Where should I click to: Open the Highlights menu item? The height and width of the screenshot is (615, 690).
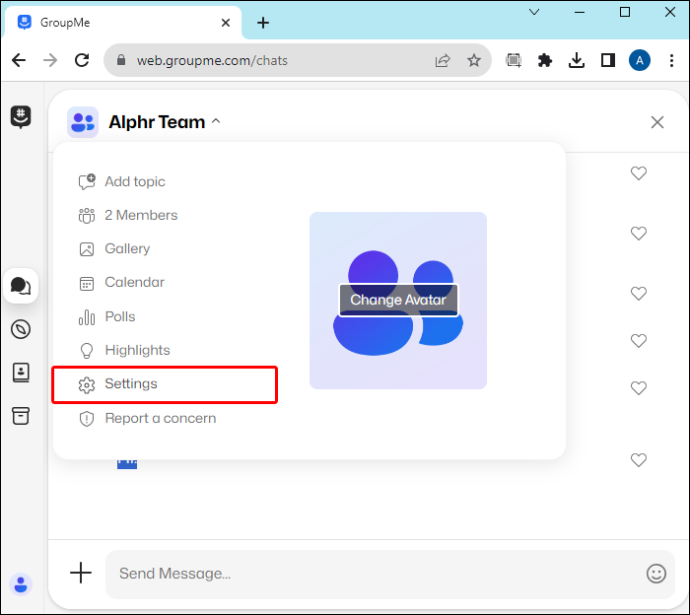coord(124,351)
